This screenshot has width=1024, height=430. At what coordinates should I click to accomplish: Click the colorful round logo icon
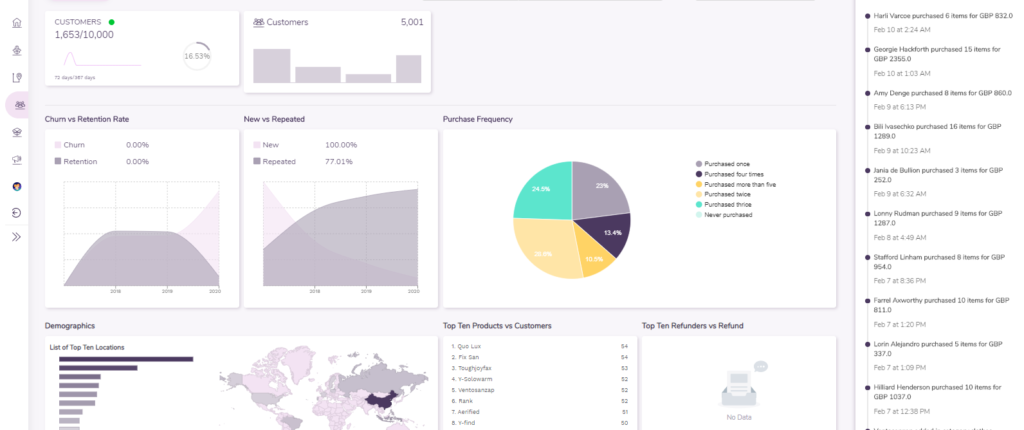pyautogui.click(x=17, y=185)
